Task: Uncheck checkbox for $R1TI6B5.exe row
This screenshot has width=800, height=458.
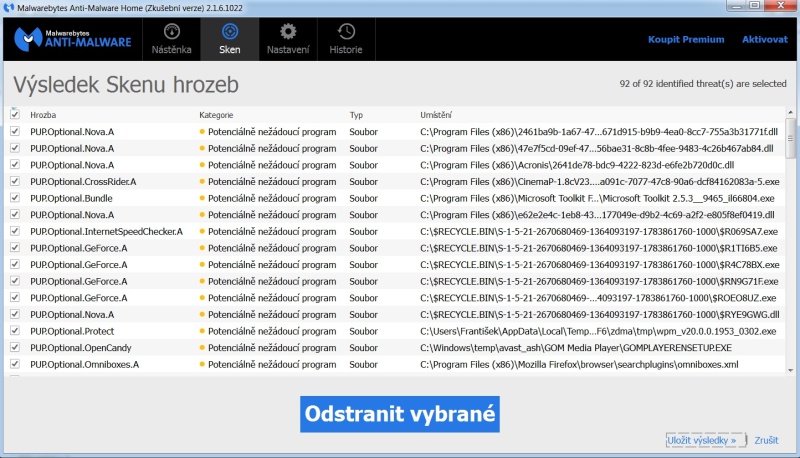Action: click(15, 247)
